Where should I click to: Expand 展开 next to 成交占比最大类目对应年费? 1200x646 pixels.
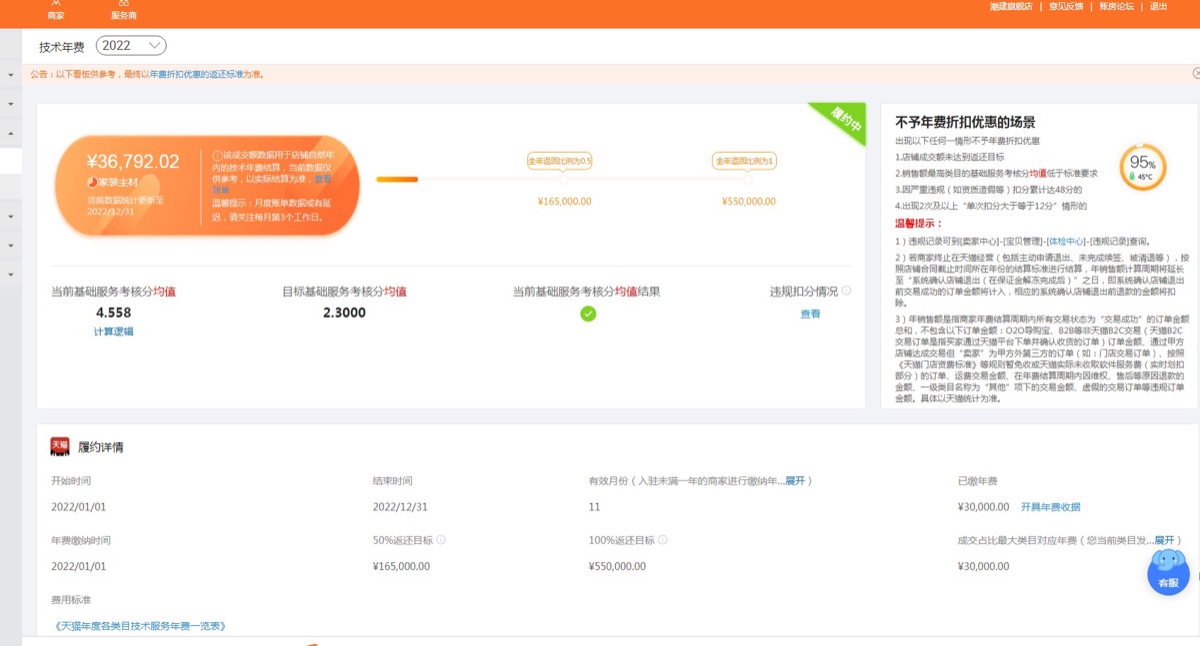1165,540
